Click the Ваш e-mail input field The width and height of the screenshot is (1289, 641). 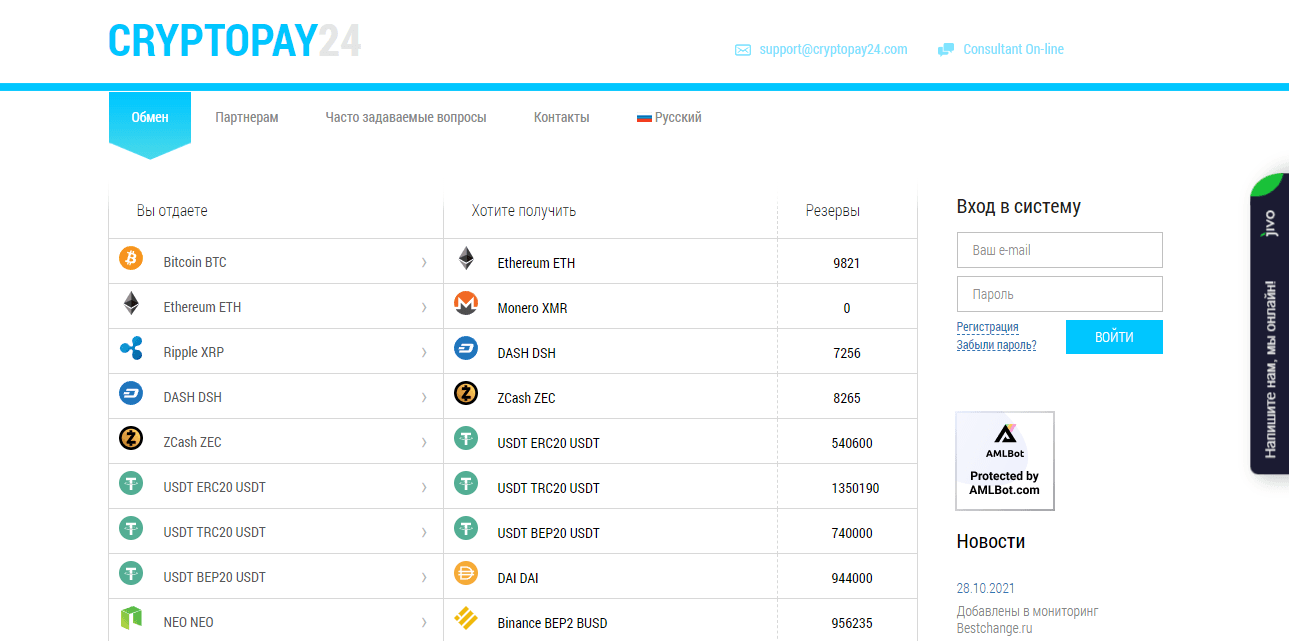coord(1059,249)
